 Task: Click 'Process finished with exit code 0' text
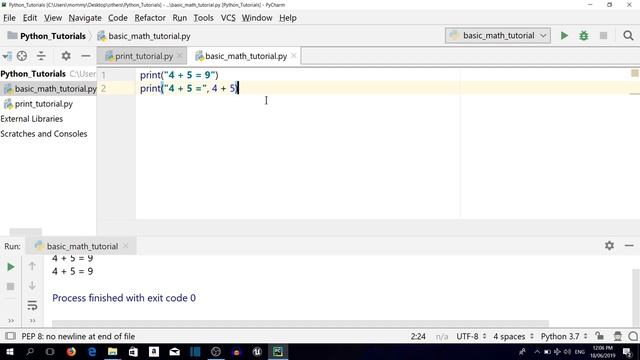124,298
